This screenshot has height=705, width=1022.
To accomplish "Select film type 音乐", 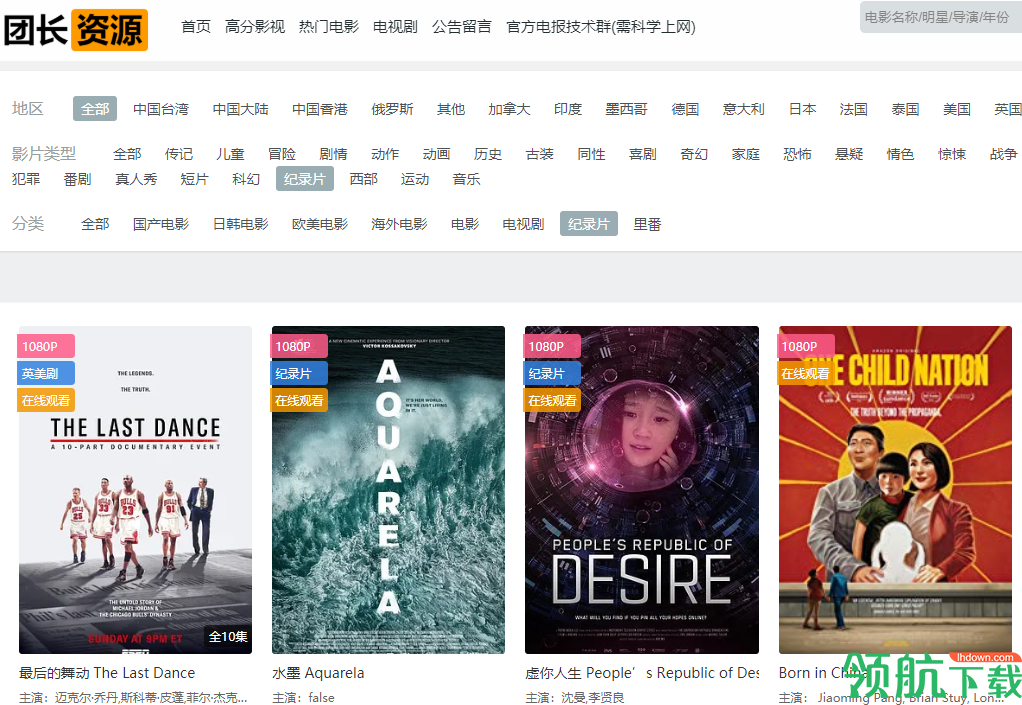I will pyautogui.click(x=466, y=179).
